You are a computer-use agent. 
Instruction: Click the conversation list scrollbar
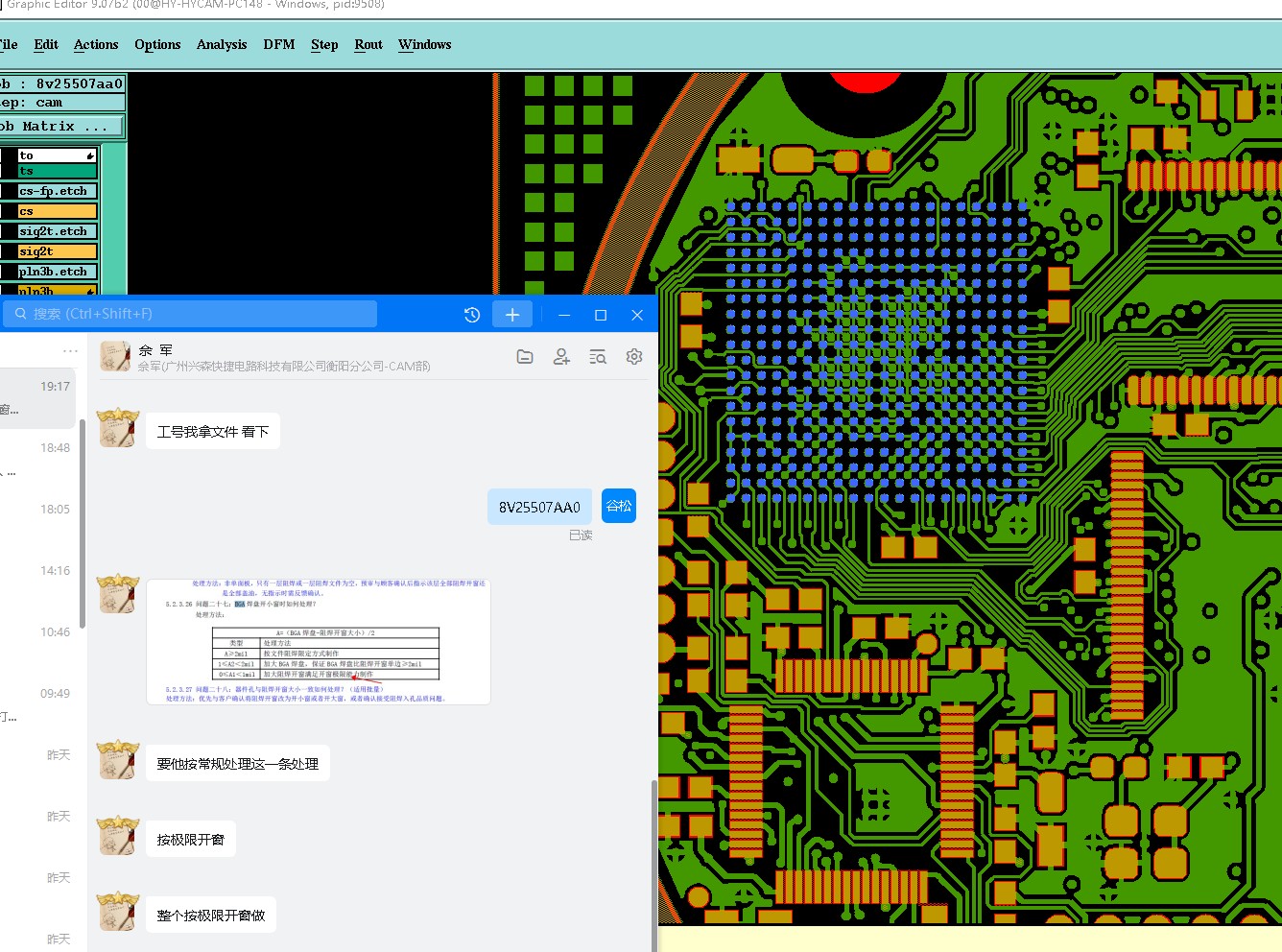(83, 523)
